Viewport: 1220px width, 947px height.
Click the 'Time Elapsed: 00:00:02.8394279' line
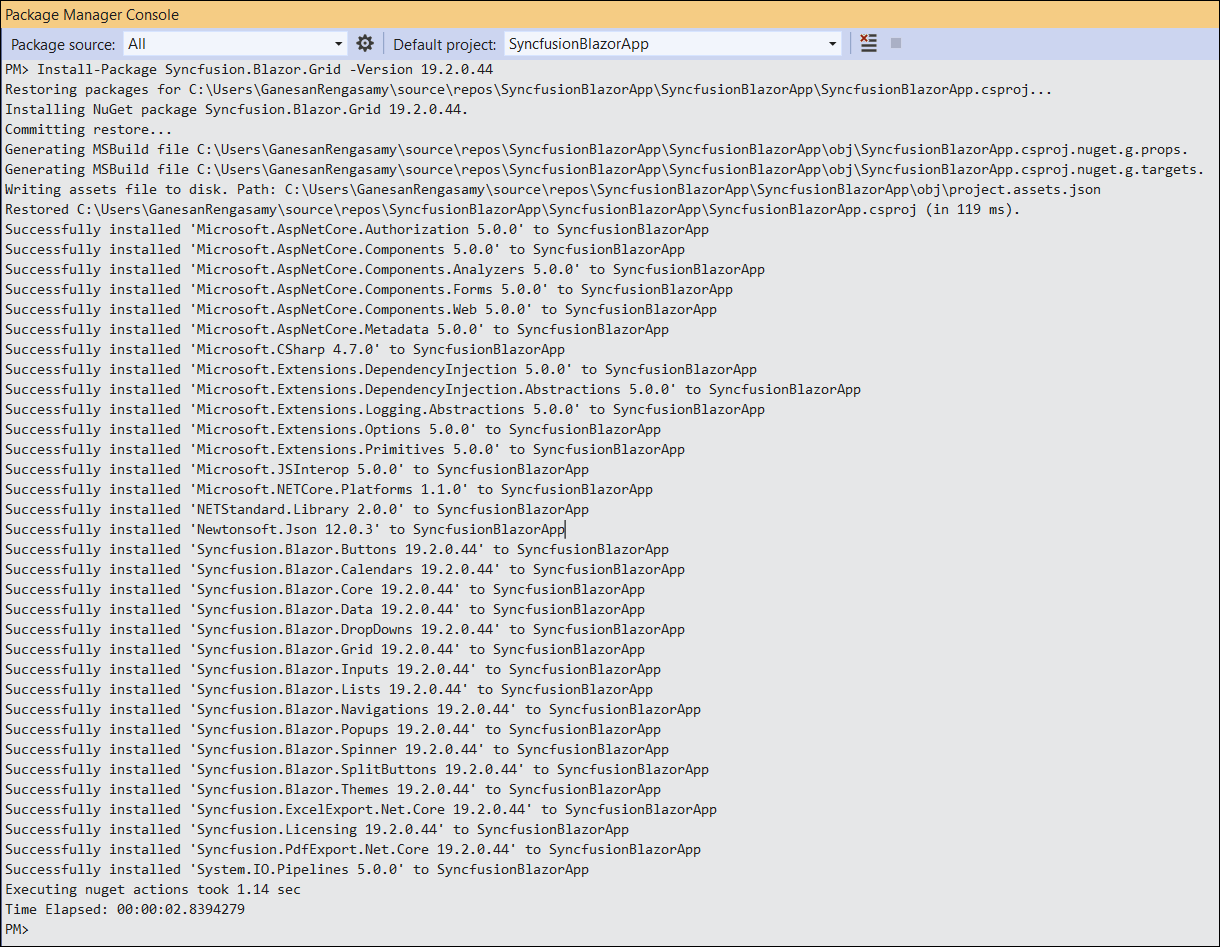[125, 909]
